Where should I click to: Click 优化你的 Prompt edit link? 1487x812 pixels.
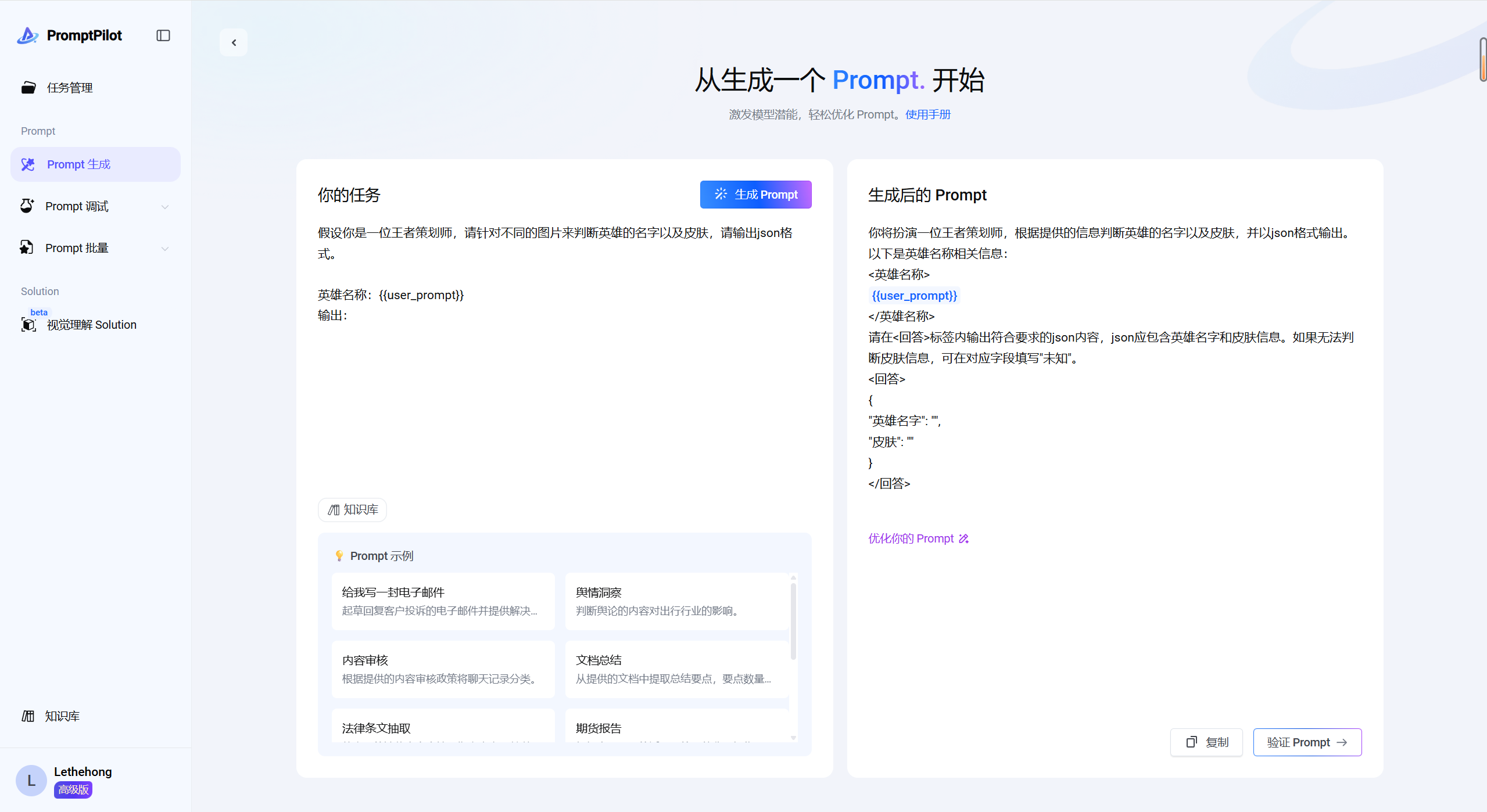[x=918, y=538]
